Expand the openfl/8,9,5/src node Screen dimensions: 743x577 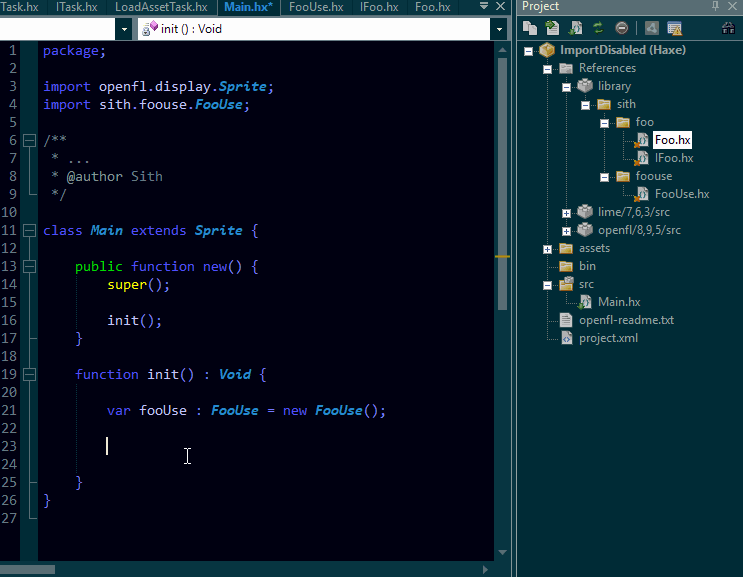[566, 231]
